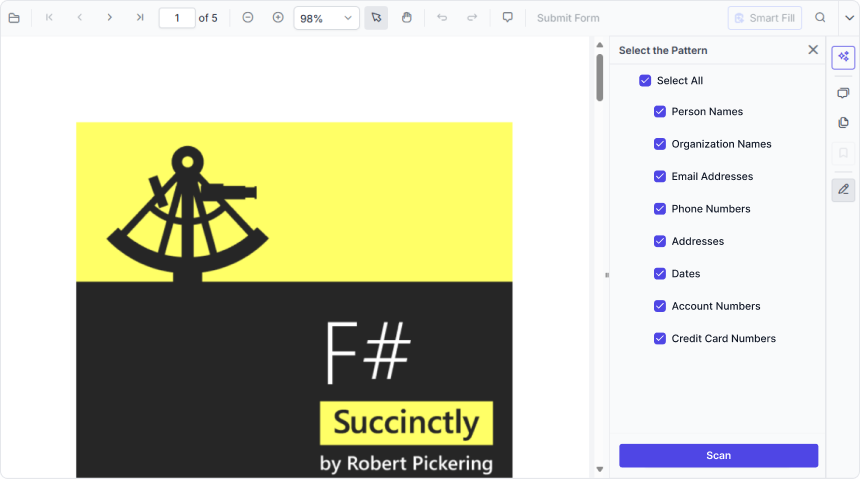Zoom in with the plus icon

pyautogui.click(x=278, y=18)
